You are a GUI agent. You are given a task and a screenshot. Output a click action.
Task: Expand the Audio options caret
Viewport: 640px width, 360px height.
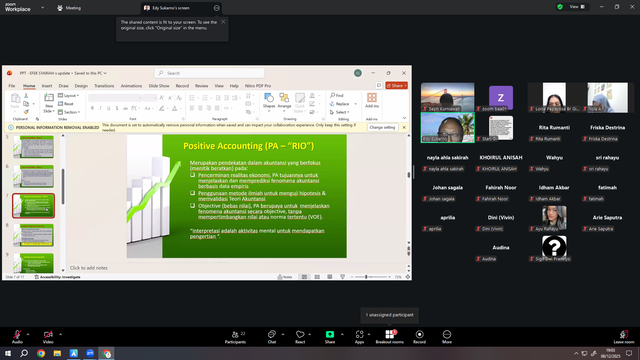tap(28, 334)
